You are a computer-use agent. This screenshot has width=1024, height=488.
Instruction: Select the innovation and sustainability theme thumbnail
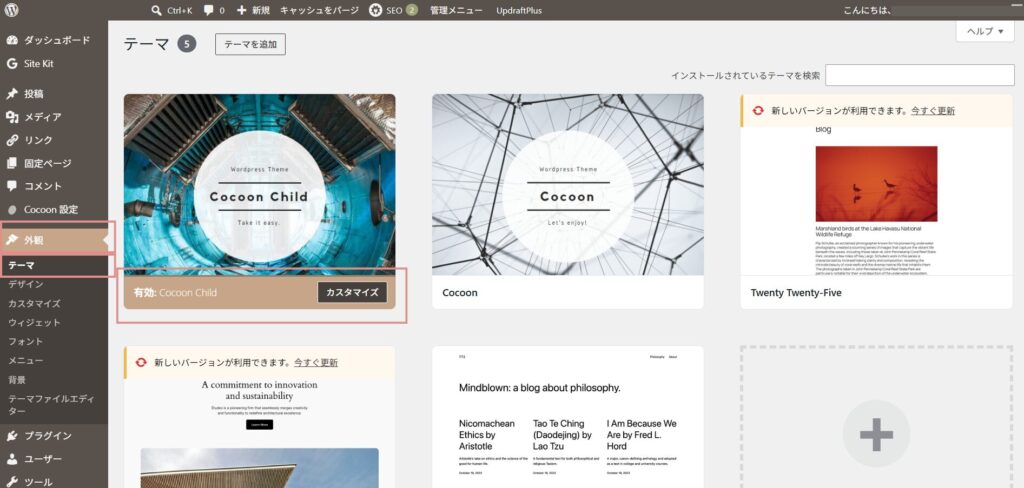pos(259,434)
